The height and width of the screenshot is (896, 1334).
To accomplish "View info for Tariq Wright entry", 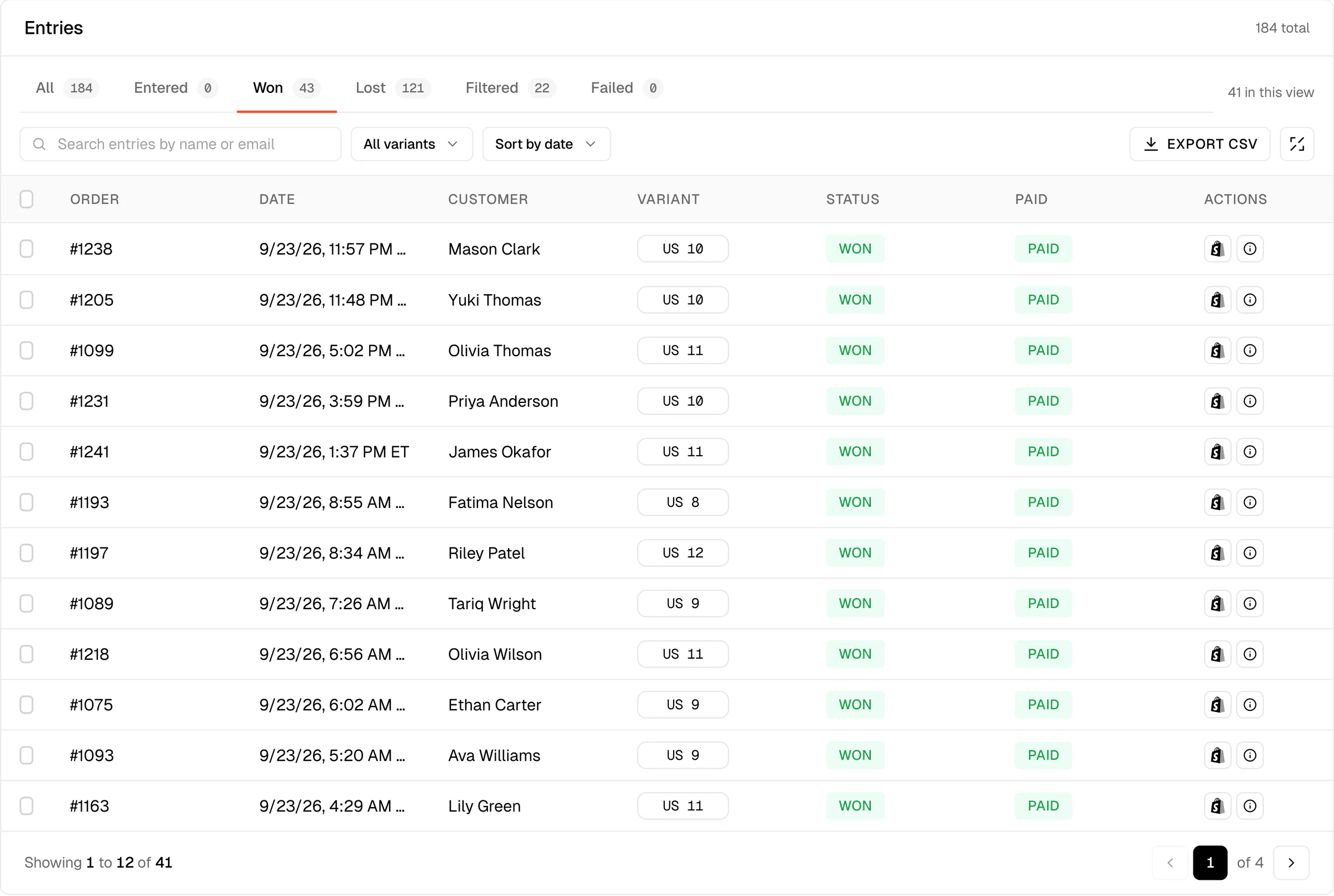I will pyautogui.click(x=1250, y=604).
